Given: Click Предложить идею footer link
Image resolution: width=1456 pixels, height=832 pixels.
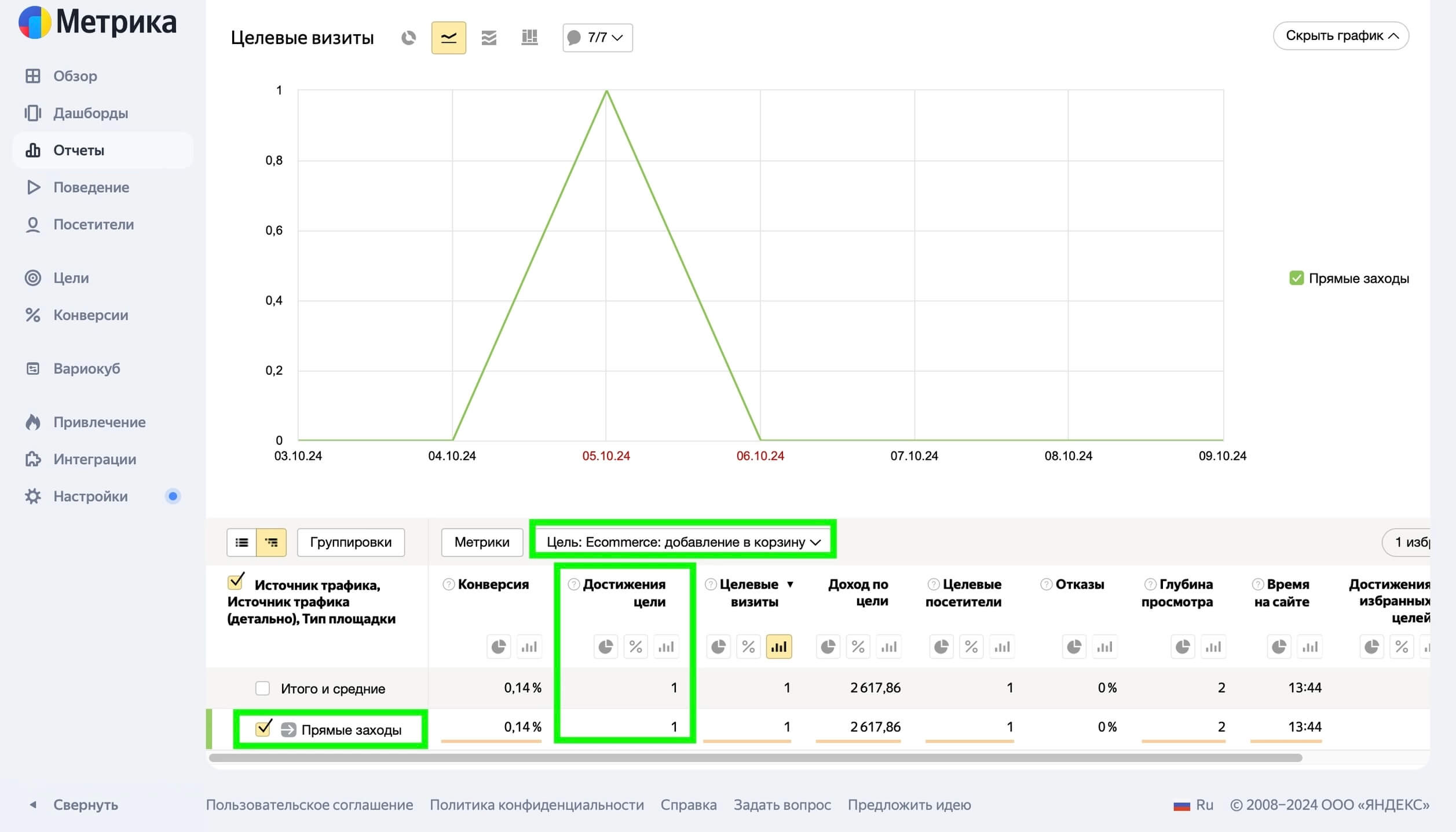Looking at the screenshot, I should point(909,805).
